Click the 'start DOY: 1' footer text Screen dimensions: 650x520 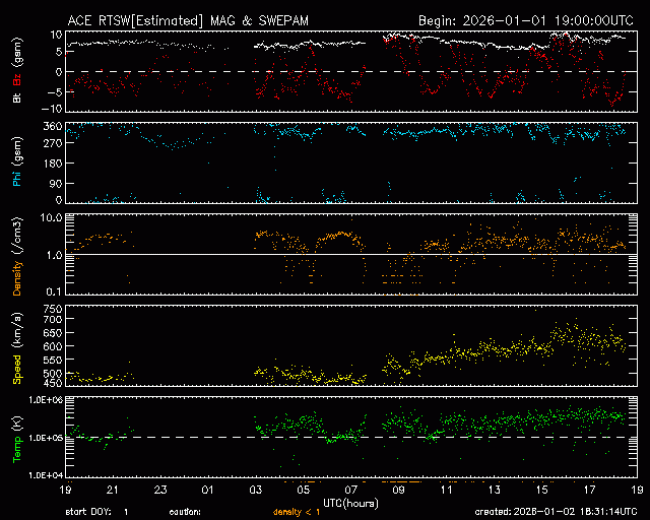(97, 512)
